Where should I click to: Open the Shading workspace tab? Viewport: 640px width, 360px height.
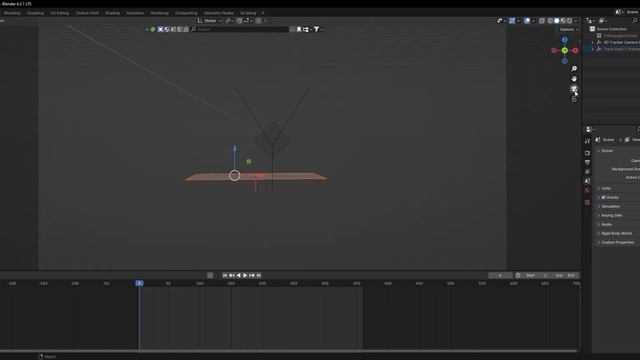click(113, 13)
